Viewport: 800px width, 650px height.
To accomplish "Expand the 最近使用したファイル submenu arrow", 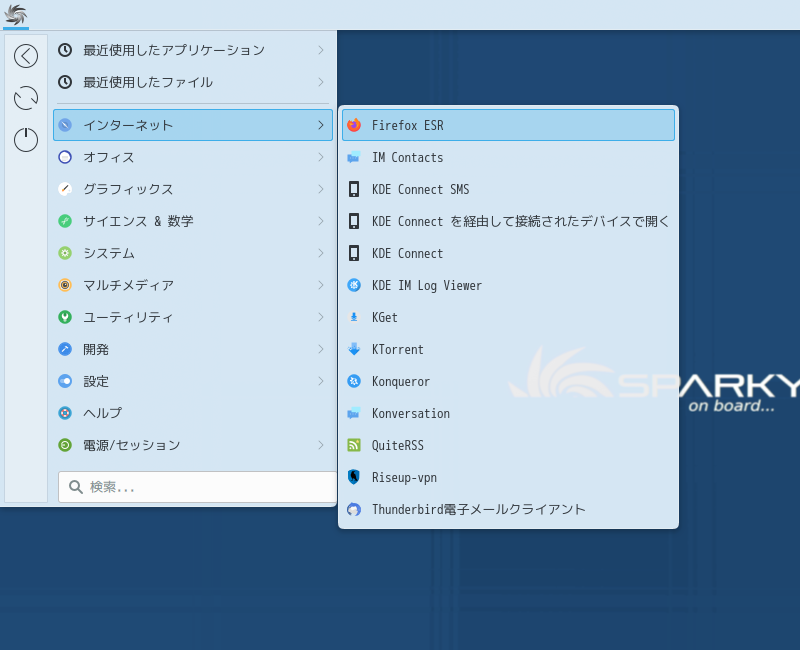I will (x=321, y=82).
